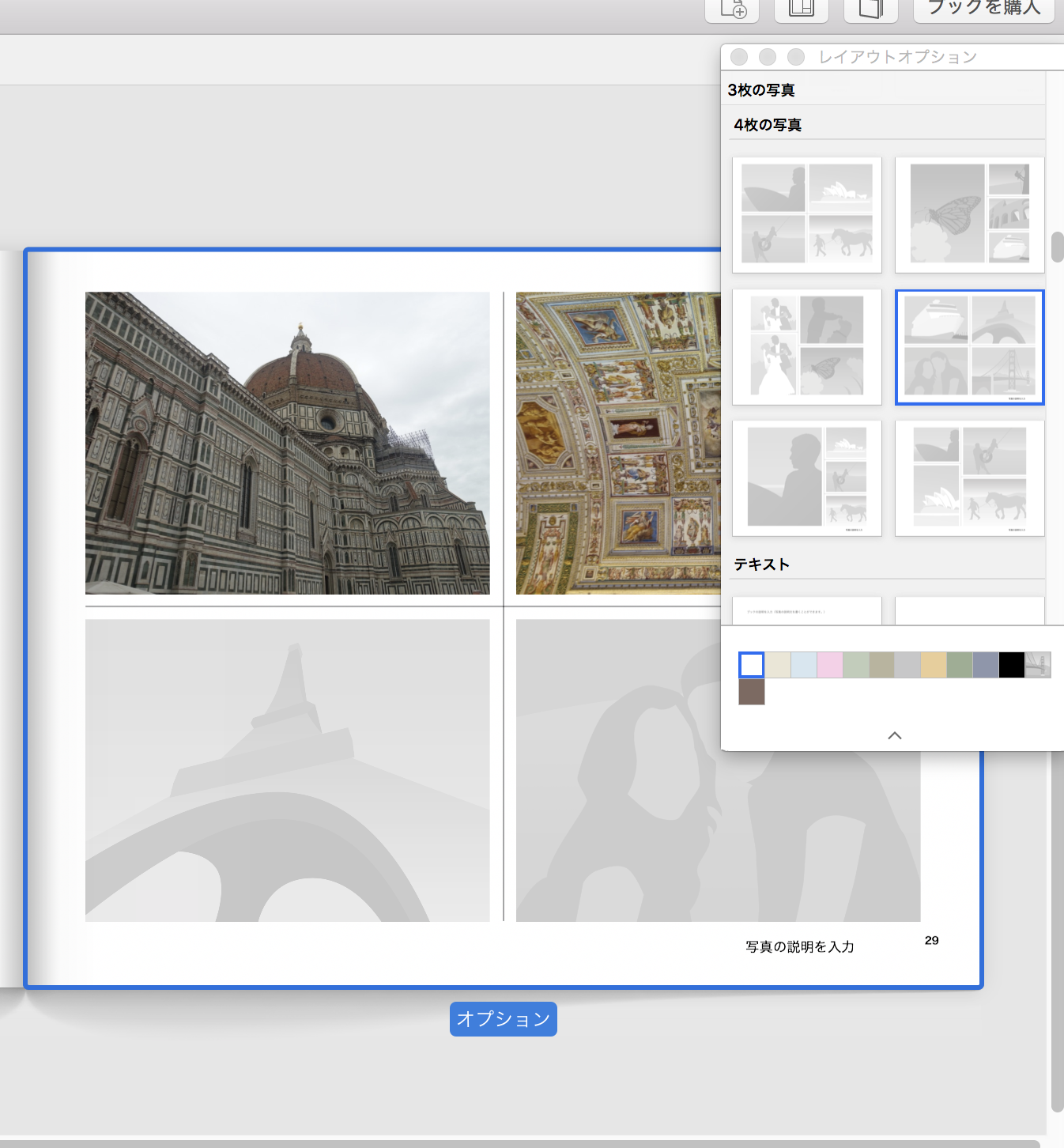The image size is (1064, 1148).
Task: Select the painted ceiling photo on the page
Action: pos(618,444)
